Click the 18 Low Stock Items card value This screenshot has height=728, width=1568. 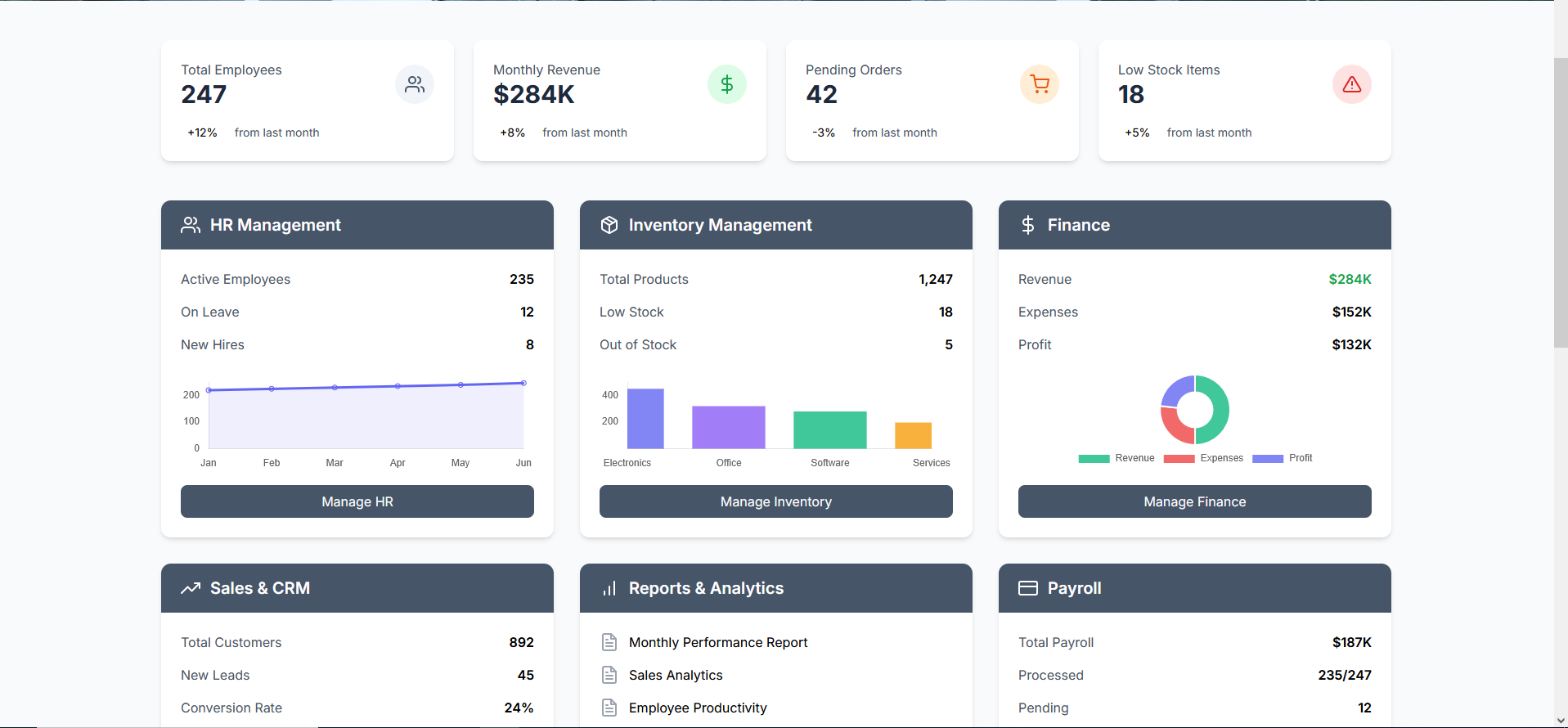1131,95
